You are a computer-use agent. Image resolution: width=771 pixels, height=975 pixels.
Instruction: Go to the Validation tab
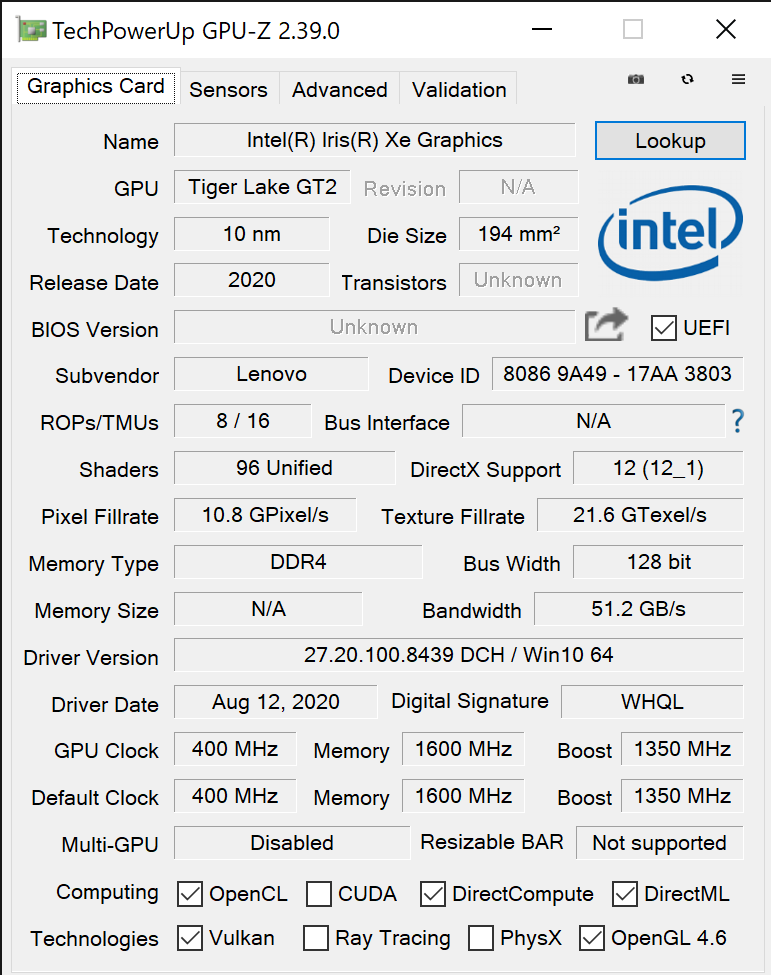click(459, 89)
